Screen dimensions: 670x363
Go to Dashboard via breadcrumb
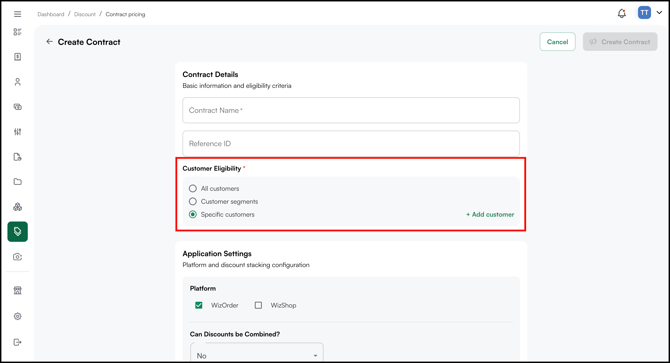pos(50,14)
